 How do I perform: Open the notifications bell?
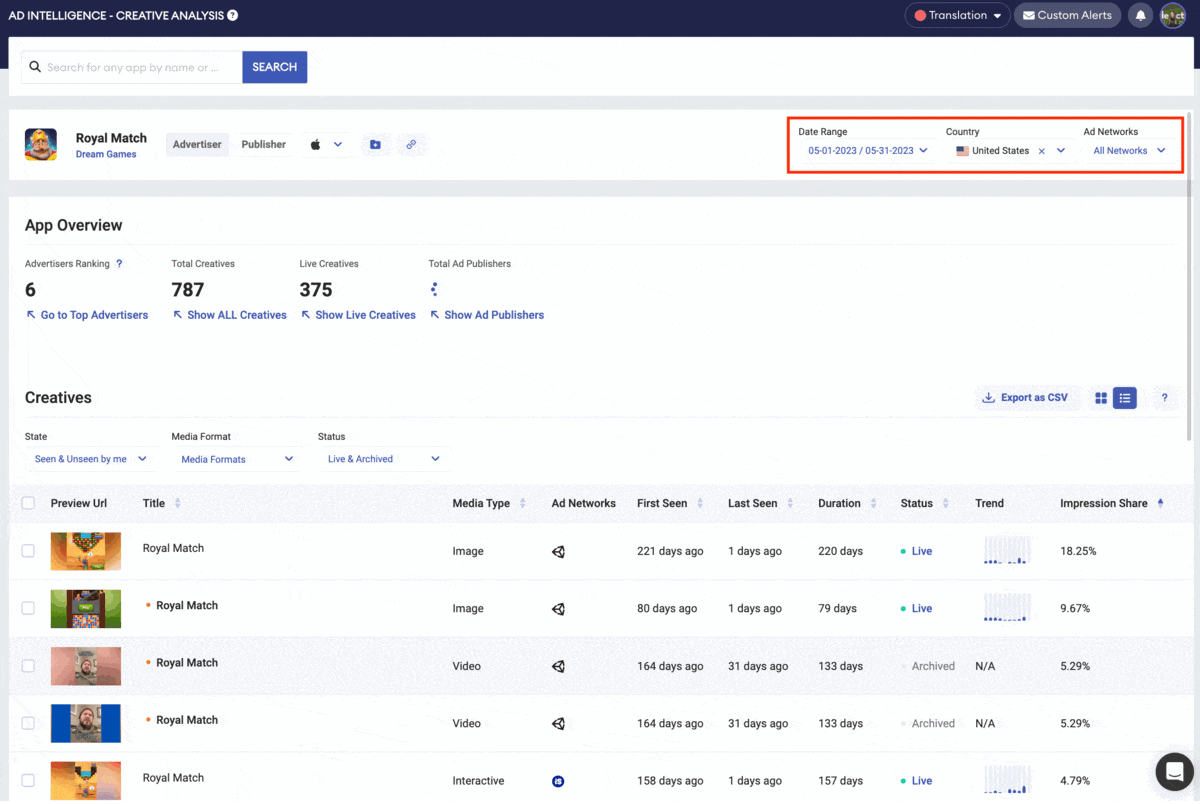coord(1140,16)
